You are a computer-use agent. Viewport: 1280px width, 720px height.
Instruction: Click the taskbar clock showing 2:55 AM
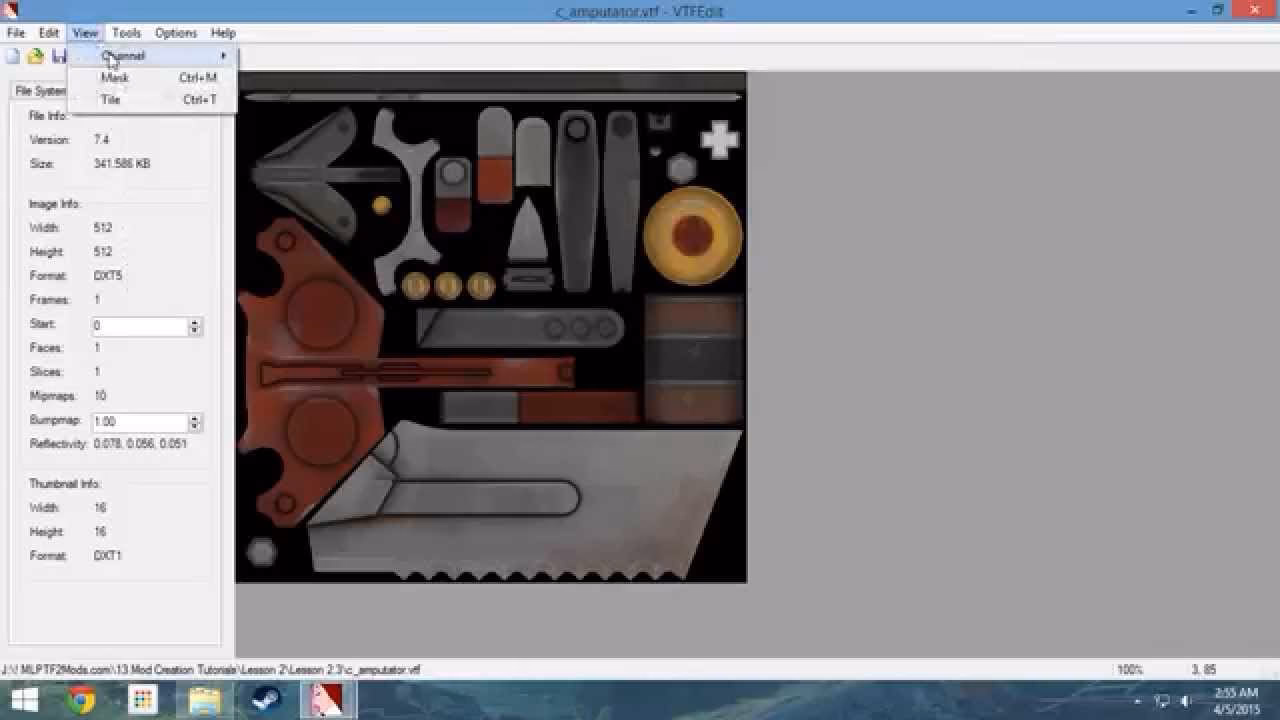[x=1237, y=701]
